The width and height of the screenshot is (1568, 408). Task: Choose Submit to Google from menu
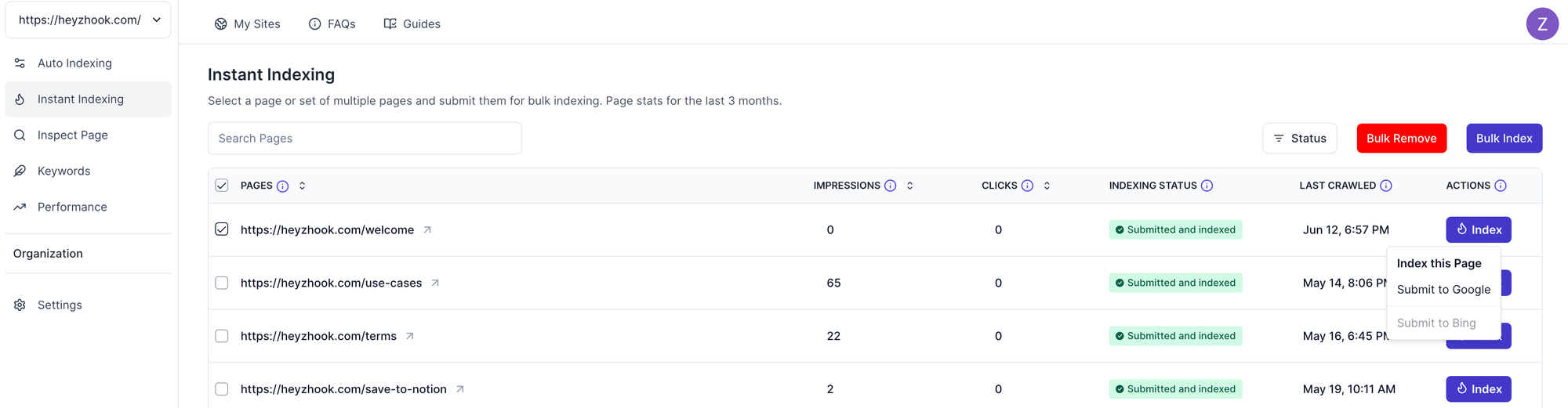pyautogui.click(x=1443, y=290)
